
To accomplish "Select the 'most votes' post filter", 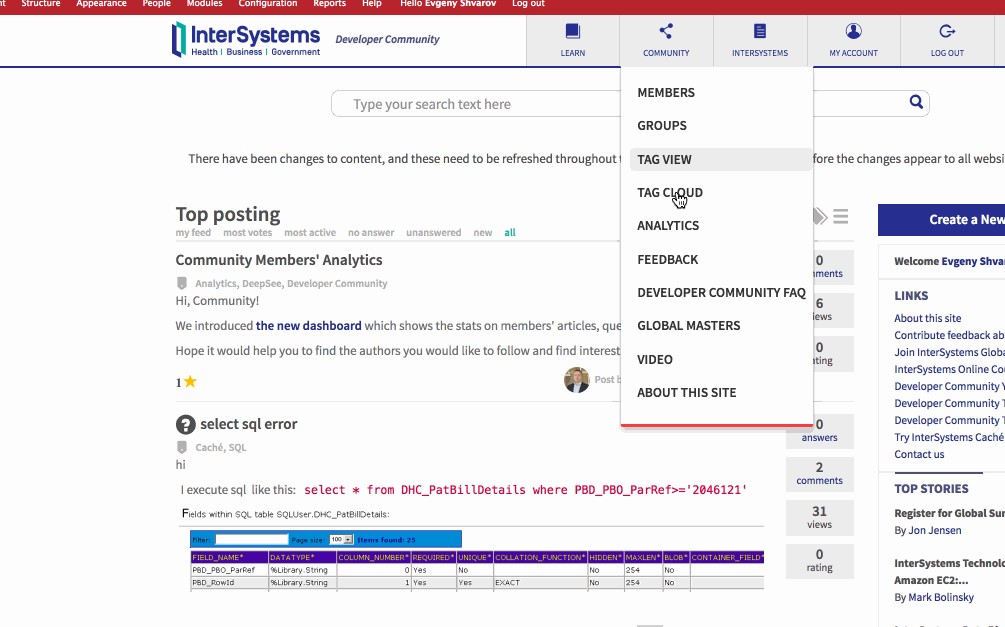I will [x=247, y=233].
